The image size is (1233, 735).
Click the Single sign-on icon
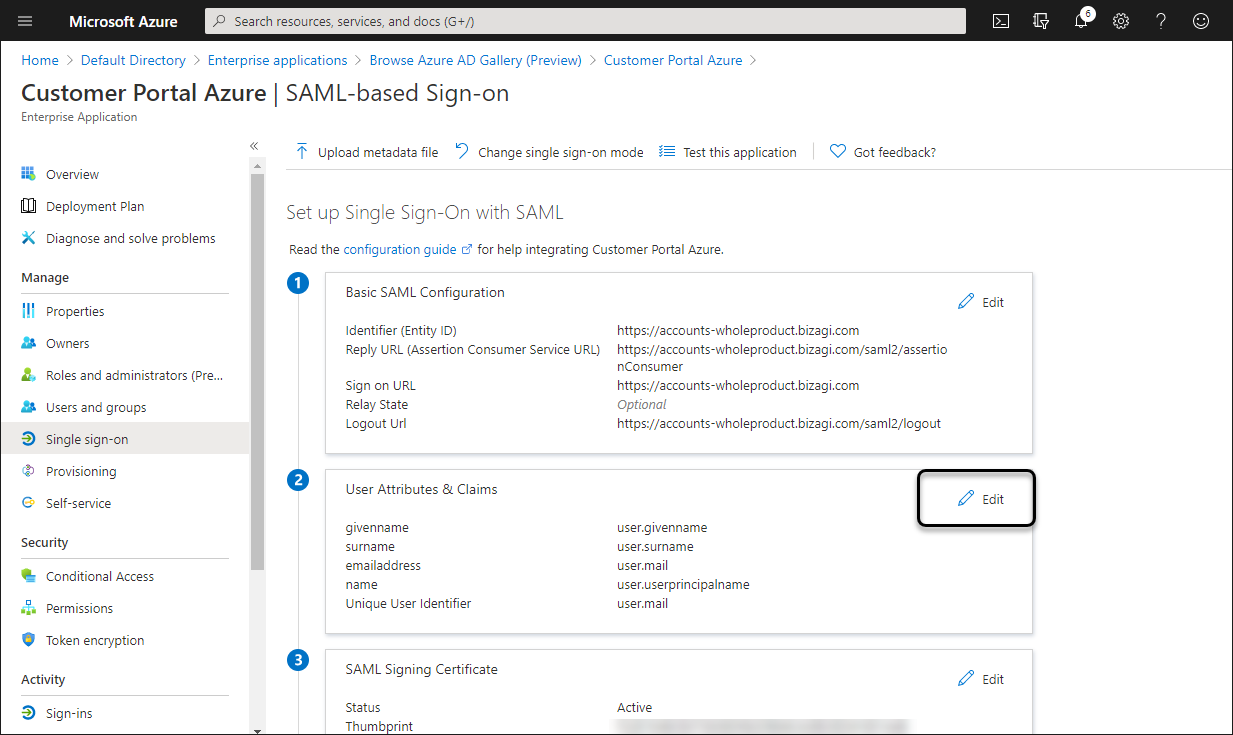pos(28,439)
